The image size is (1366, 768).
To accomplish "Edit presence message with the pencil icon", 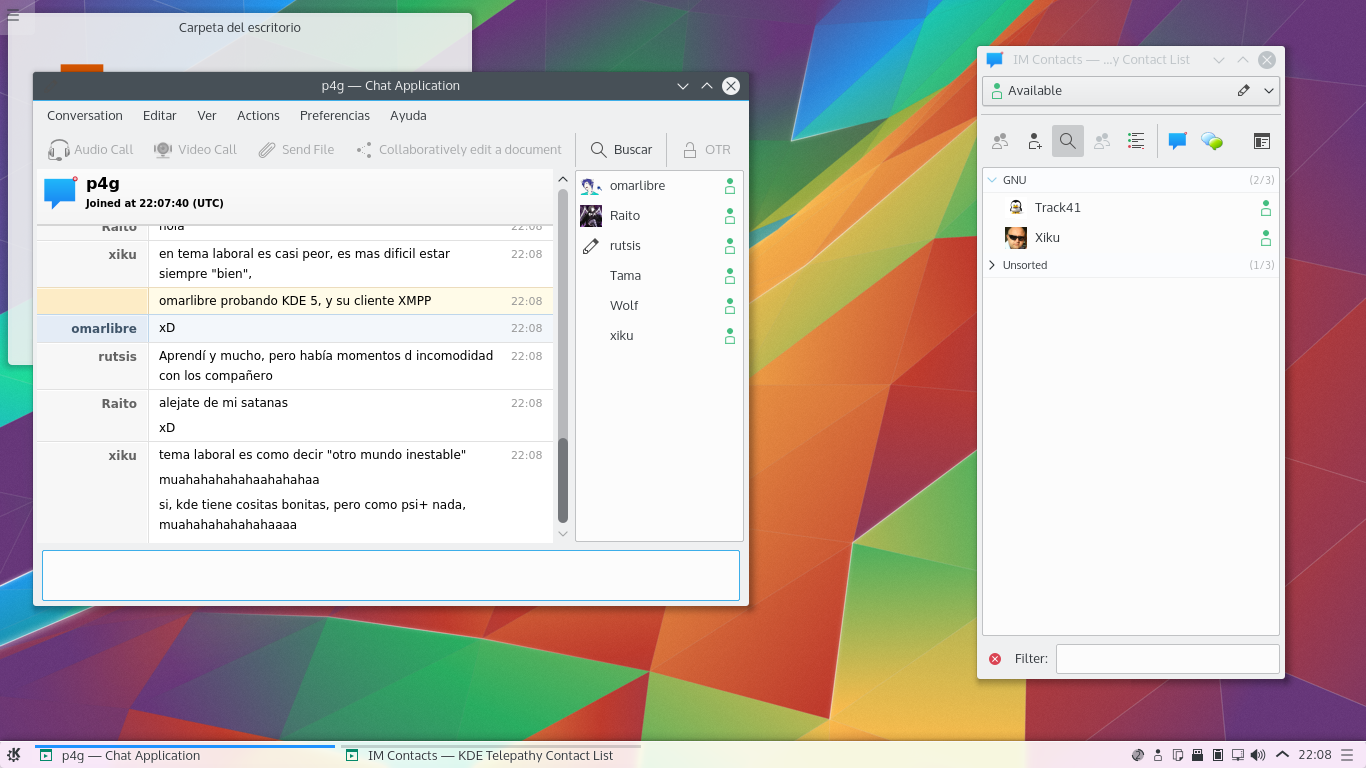I will (1243, 90).
